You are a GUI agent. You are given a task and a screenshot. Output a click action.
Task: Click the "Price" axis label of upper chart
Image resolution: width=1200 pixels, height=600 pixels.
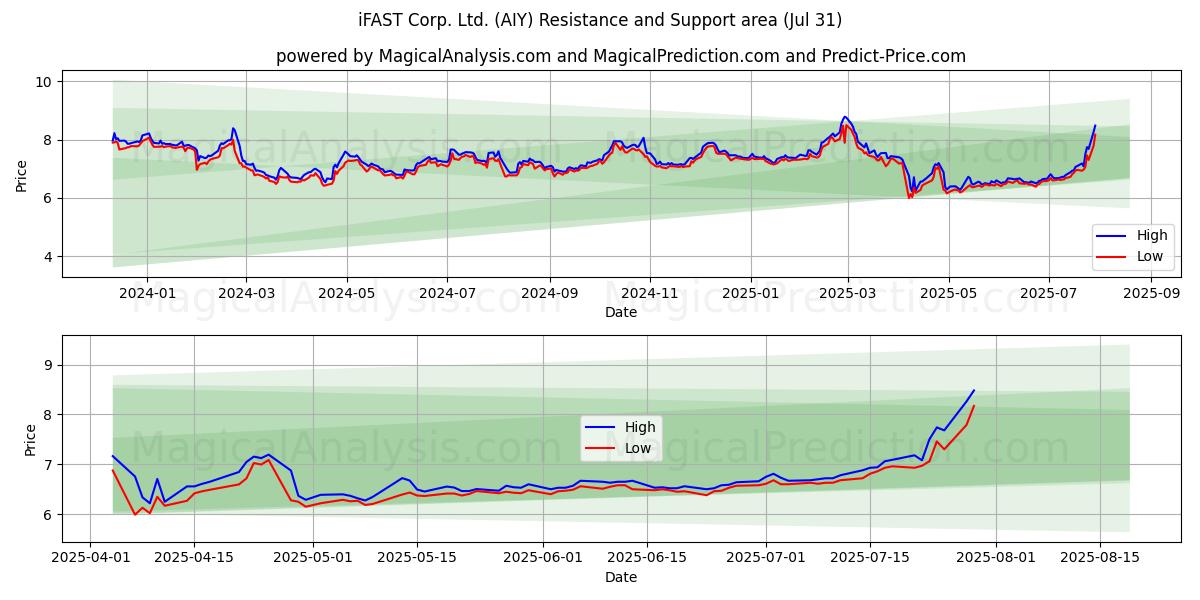click(x=22, y=175)
